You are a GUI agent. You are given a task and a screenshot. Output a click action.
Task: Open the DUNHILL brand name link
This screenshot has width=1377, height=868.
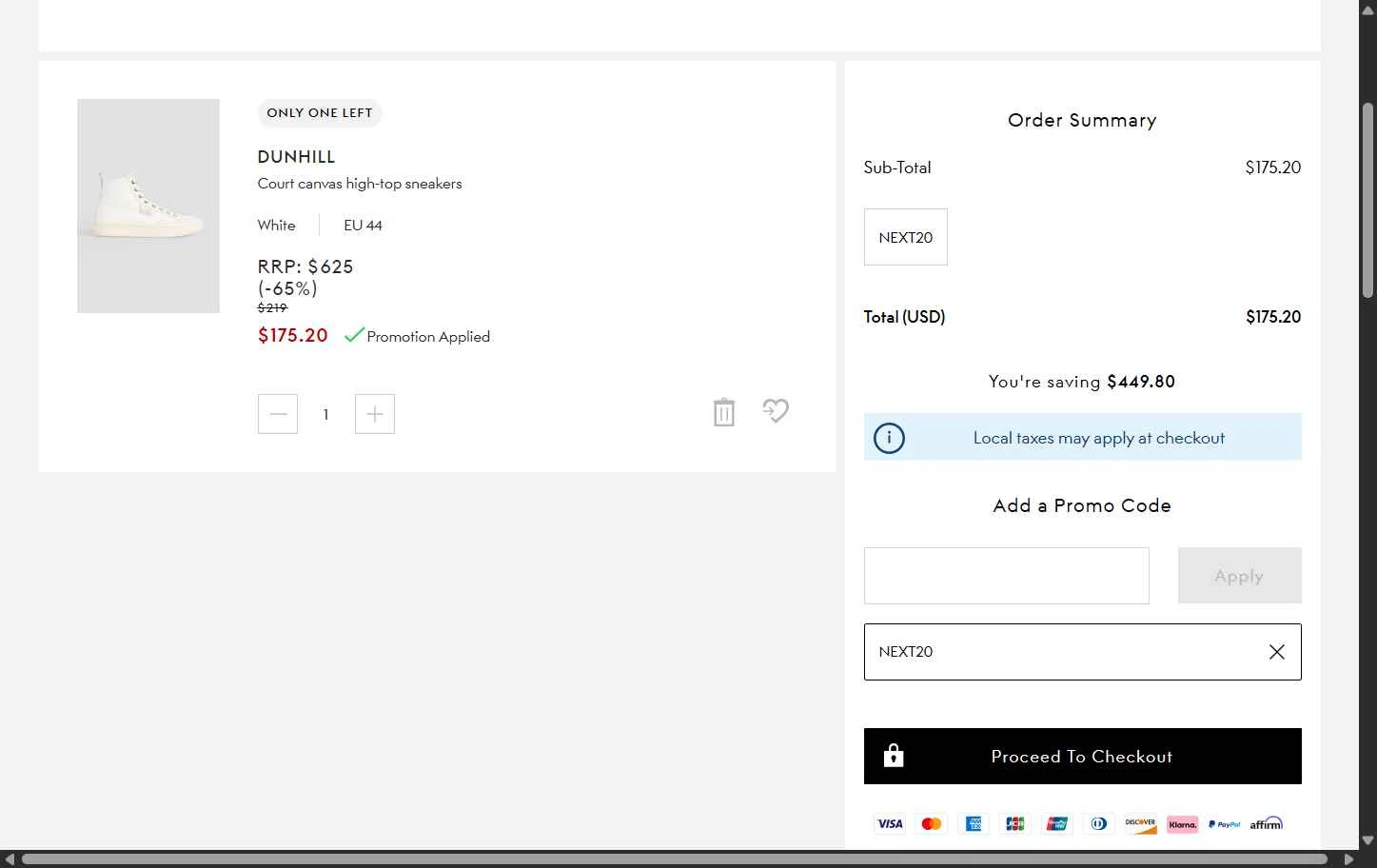296,157
